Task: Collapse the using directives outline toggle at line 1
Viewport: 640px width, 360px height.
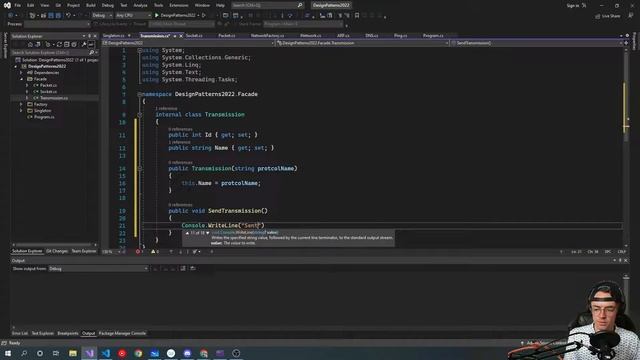Action: coord(140,50)
